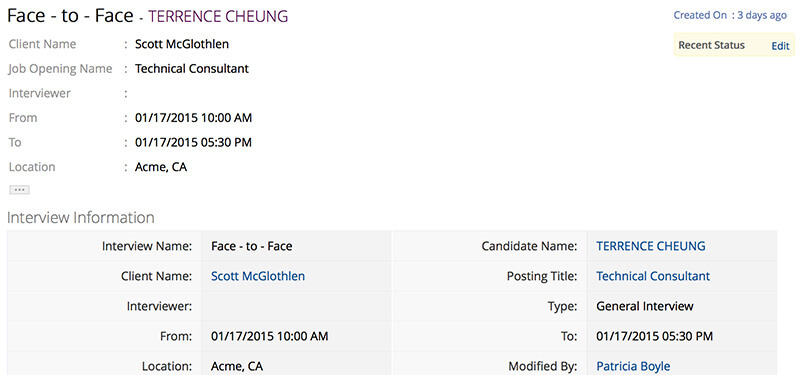Select the To date value in table
800x375 pixels.
pyautogui.click(x=654, y=336)
